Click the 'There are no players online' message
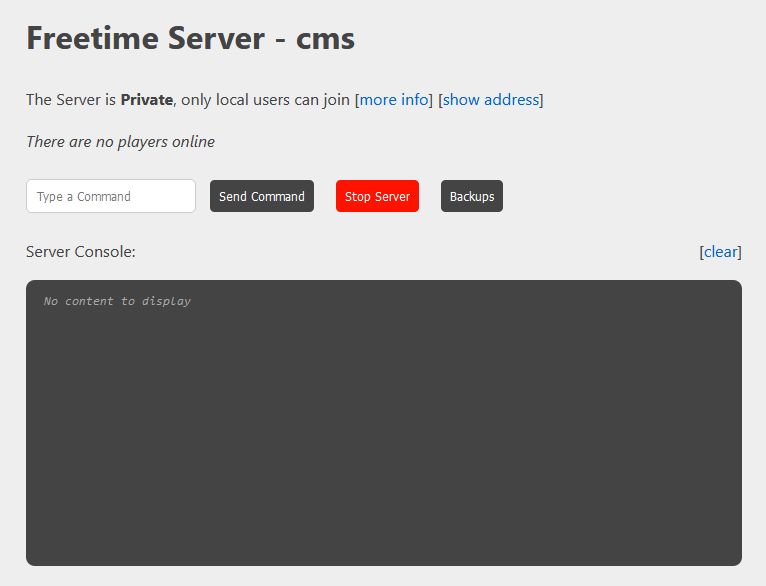This screenshot has height=586, width=766. click(120, 142)
